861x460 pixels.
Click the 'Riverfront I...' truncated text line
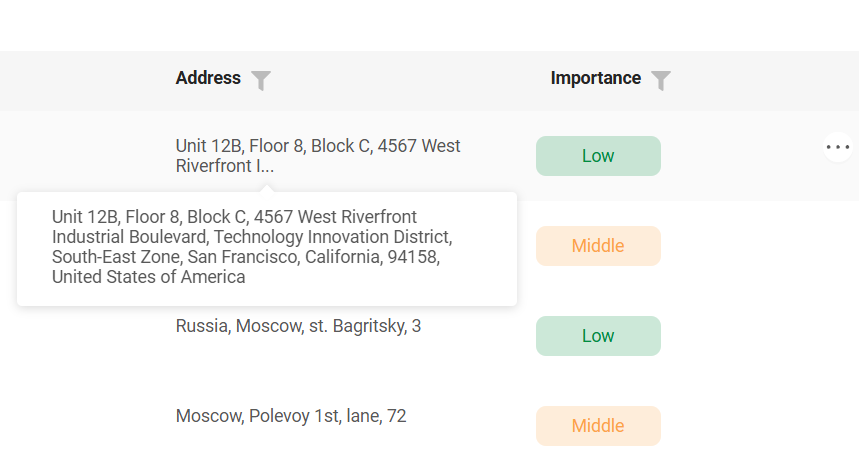(225, 166)
